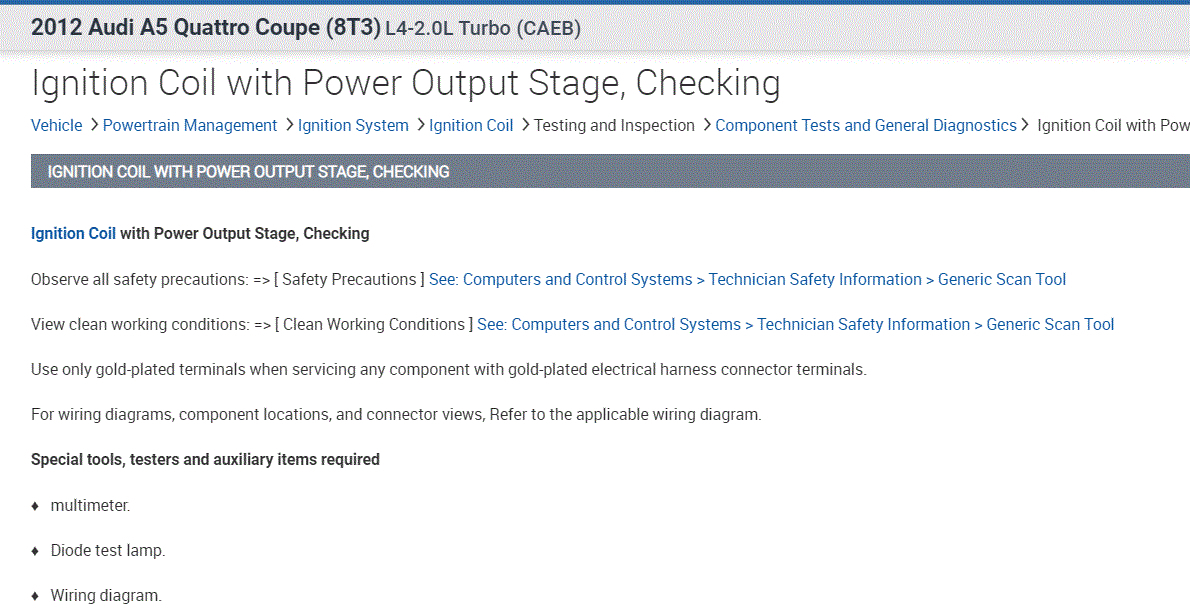The image size is (1190, 610).
Task: Click the chevron right after Vehicle
Action: [93, 125]
